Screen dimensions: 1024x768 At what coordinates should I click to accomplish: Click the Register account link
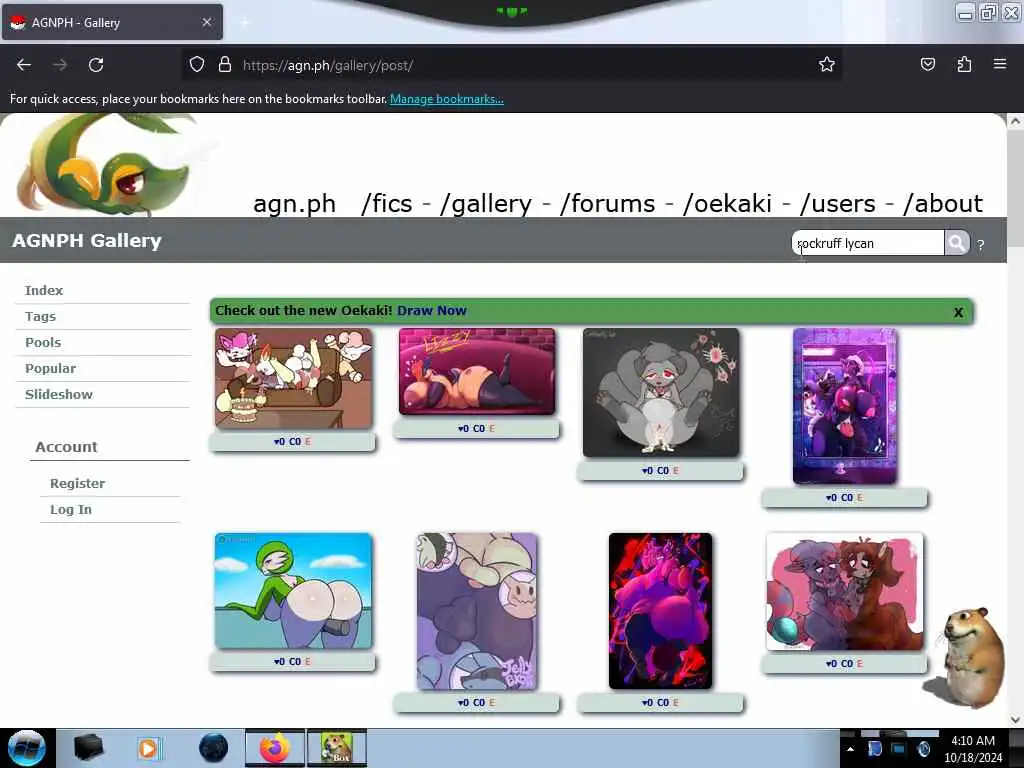click(77, 484)
